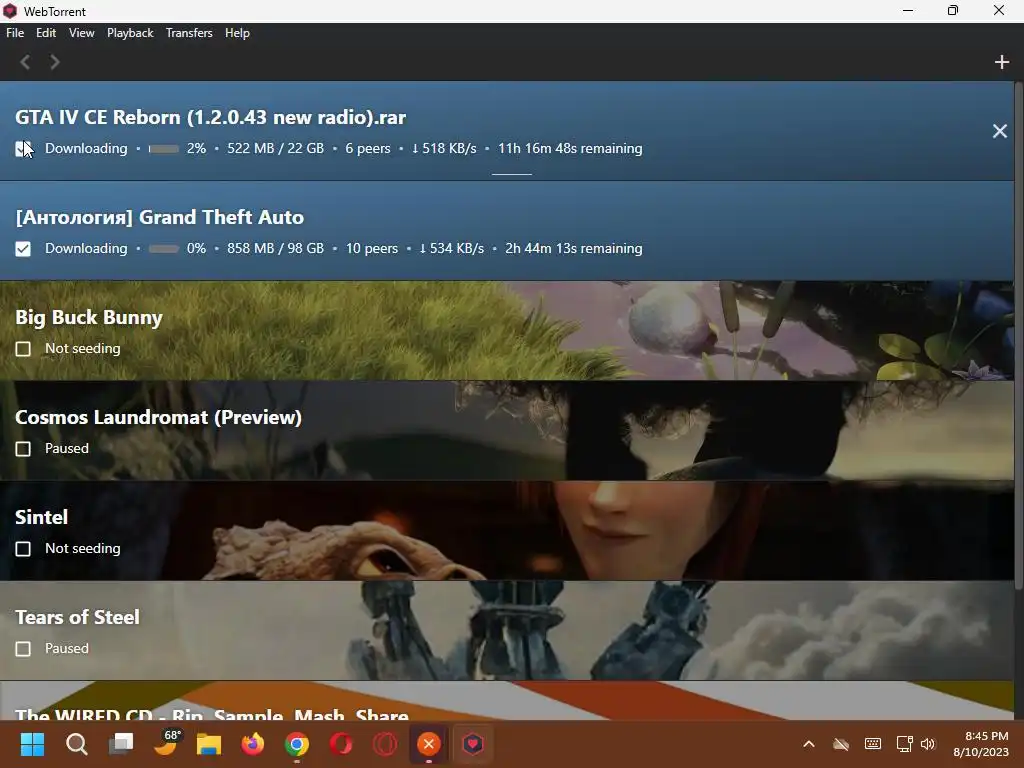Viewport: 1024px width, 768px height.
Task: Add a new torrent with plus icon
Action: (x=1001, y=62)
